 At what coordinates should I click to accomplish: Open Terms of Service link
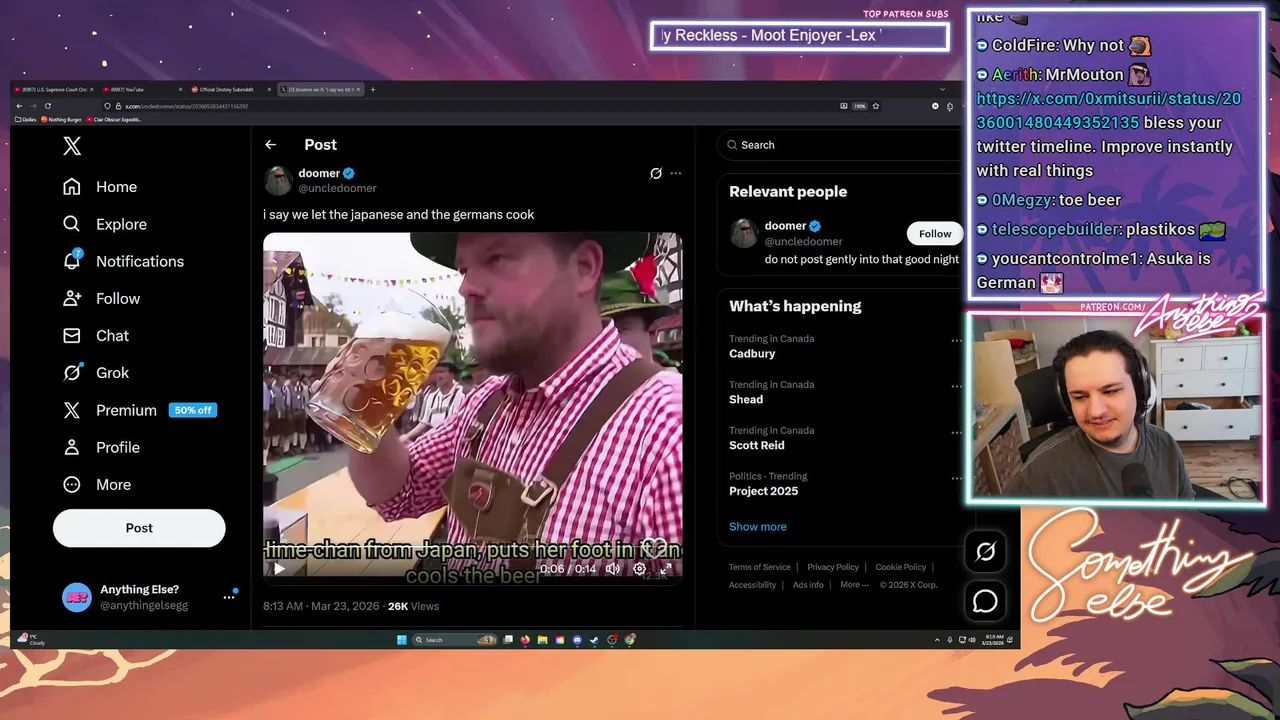tap(759, 567)
